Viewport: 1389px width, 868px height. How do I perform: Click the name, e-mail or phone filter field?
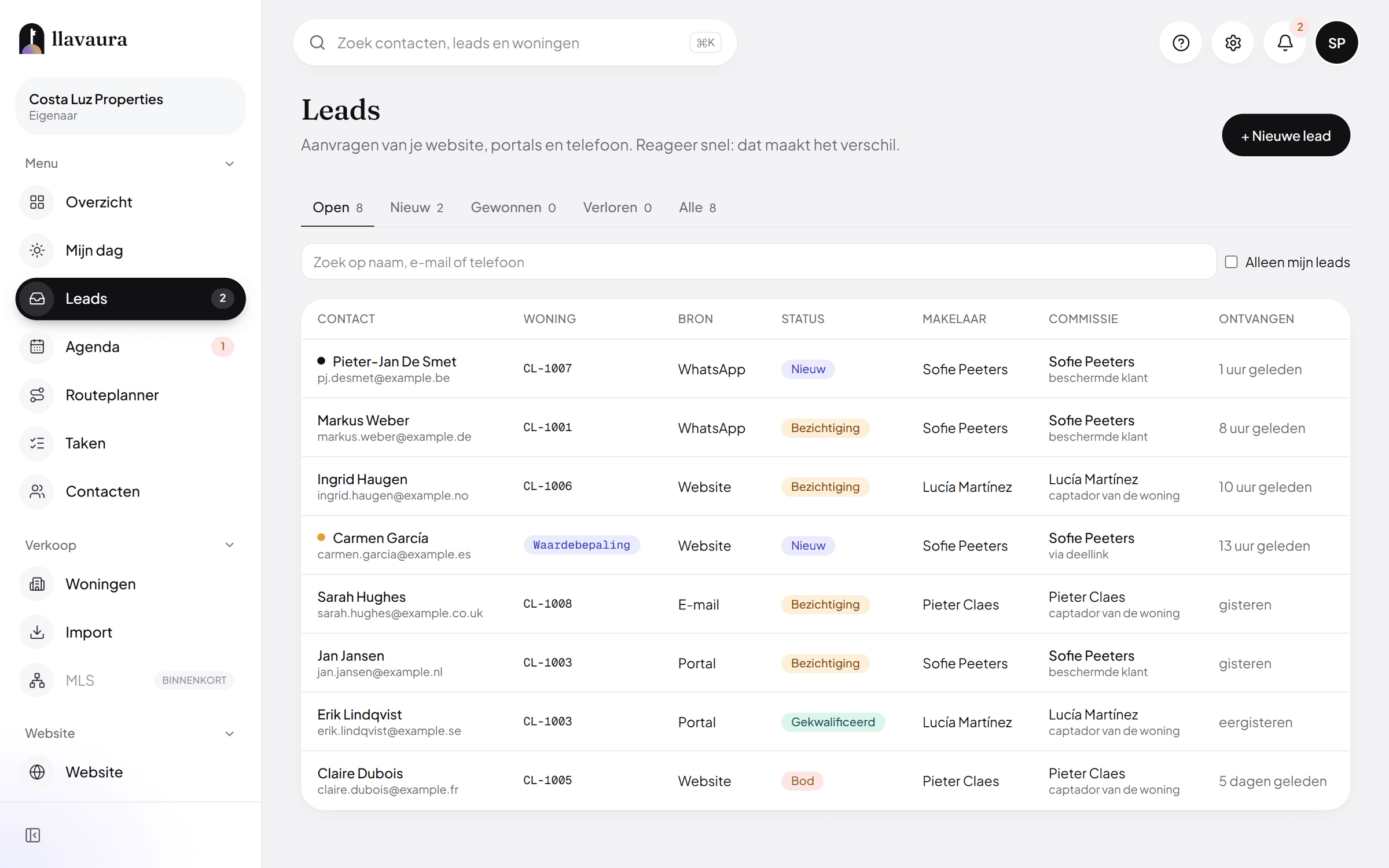pos(759,262)
